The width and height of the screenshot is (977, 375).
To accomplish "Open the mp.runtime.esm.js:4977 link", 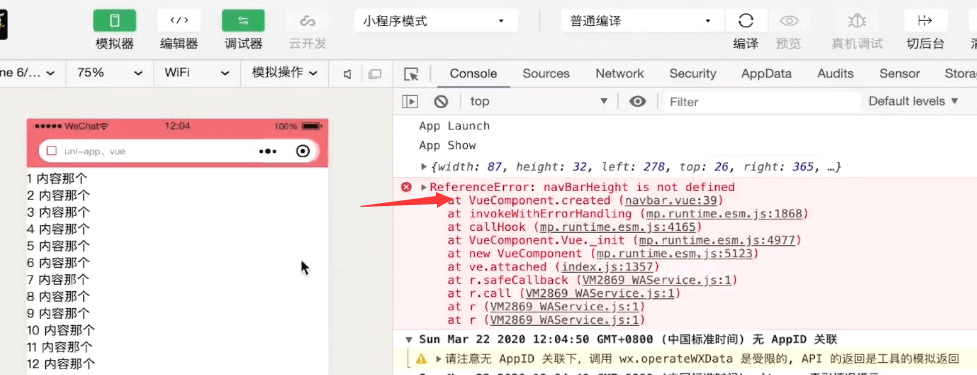I will [717, 240].
